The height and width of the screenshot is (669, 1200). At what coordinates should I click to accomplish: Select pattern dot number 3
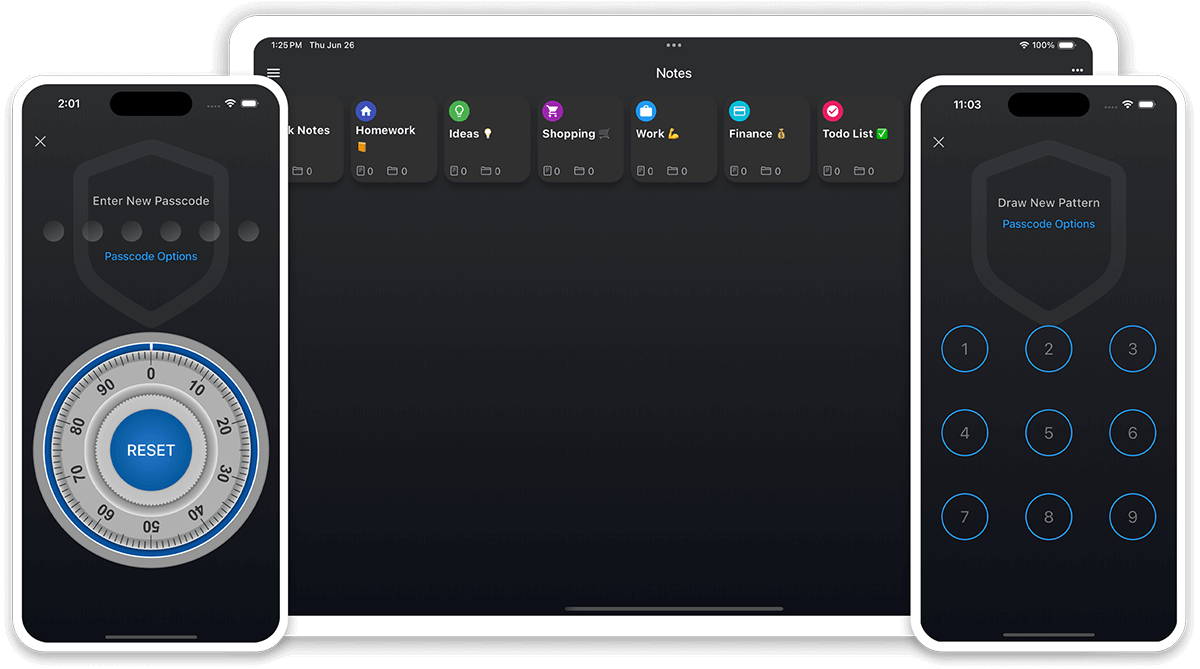pyautogui.click(x=1133, y=349)
